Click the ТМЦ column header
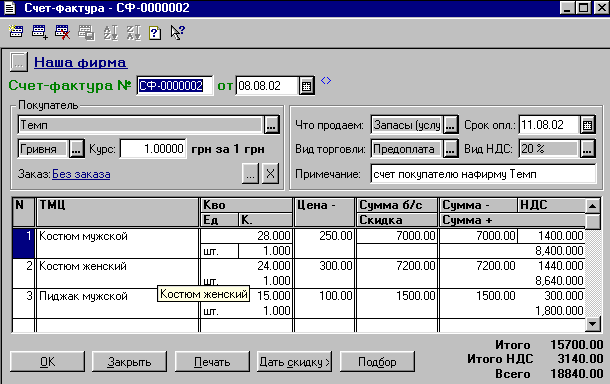The image size is (610, 384). 117,212
